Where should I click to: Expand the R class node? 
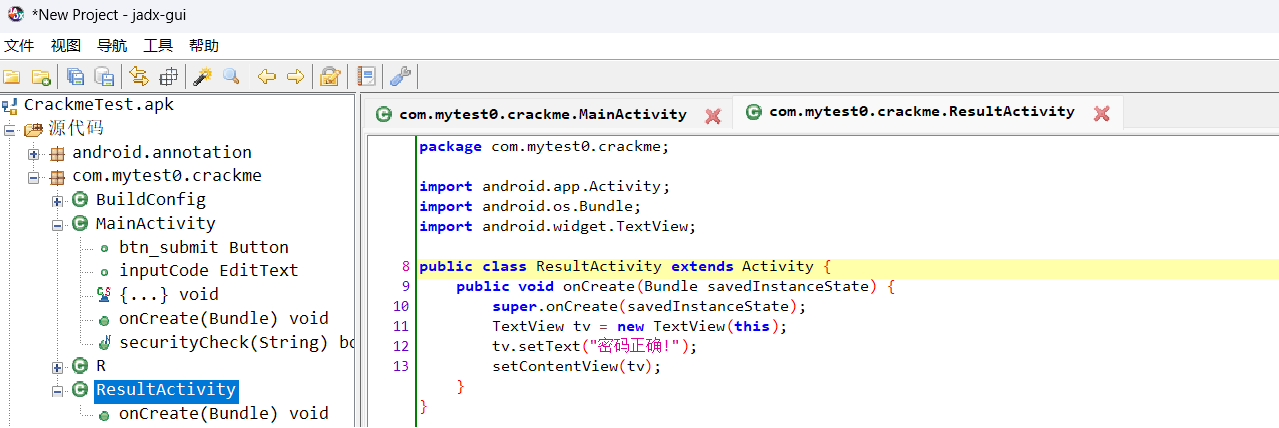click(57, 367)
